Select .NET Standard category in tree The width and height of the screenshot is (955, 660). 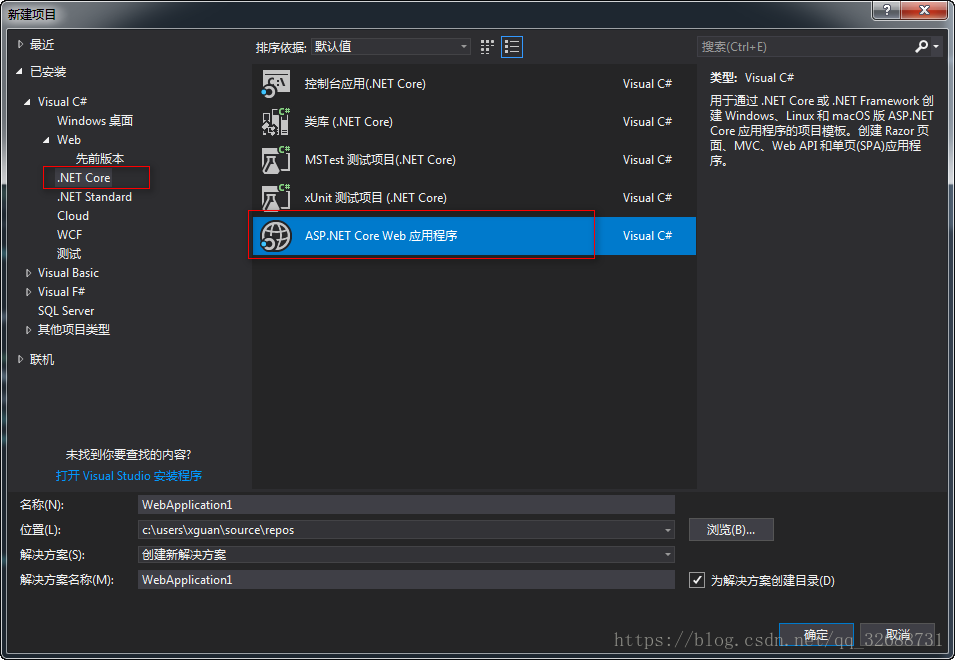pyautogui.click(x=94, y=197)
